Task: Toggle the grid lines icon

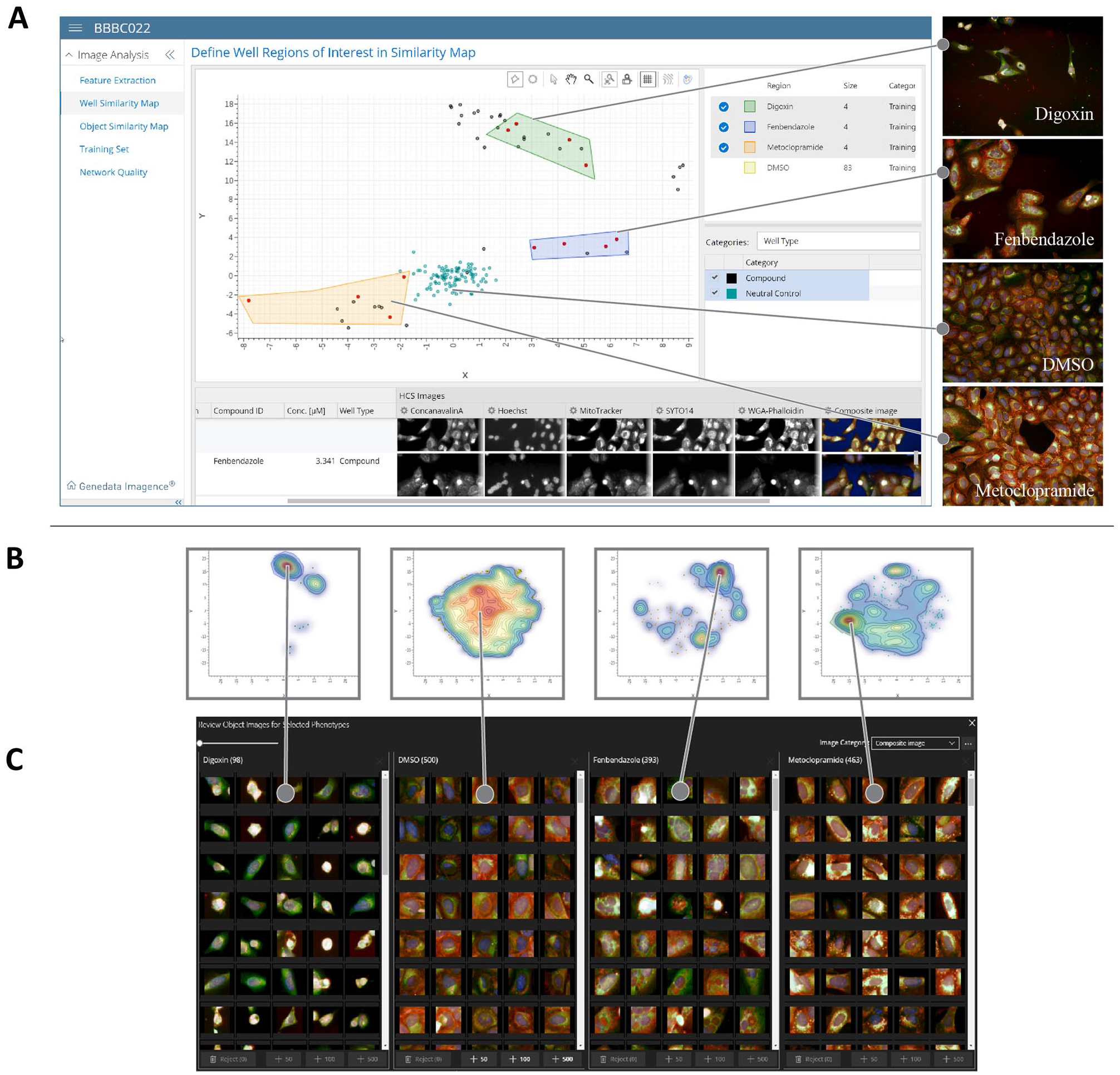Action: (647, 80)
